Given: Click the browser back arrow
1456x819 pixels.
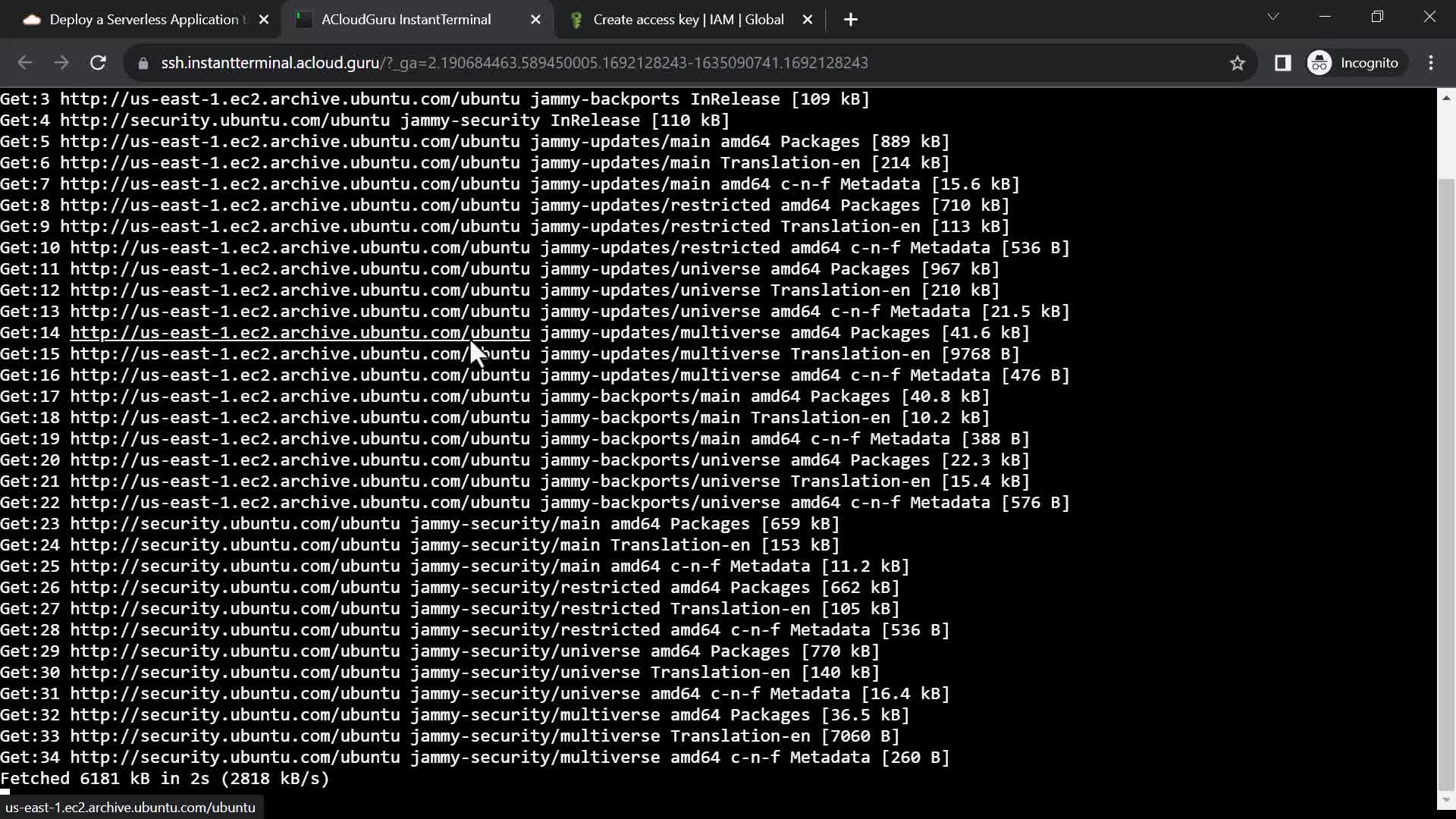Looking at the screenshot, I should tap(24, 63).
